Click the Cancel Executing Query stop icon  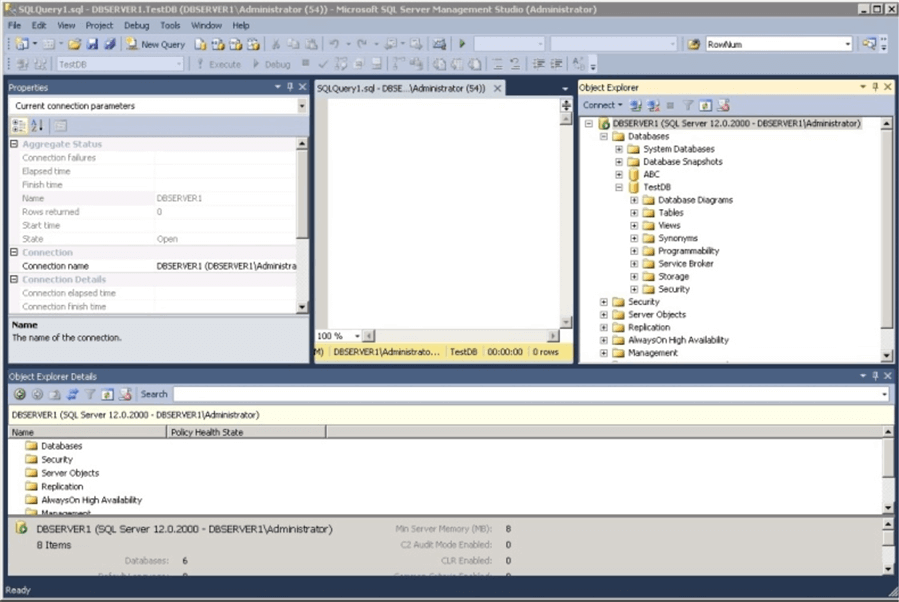point(306,64)
